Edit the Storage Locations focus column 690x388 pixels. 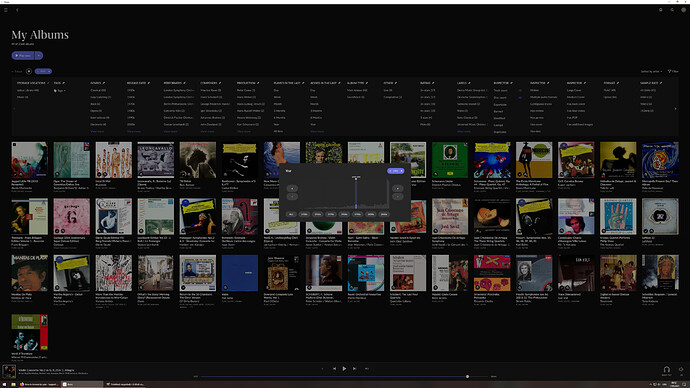click(48, 83)
